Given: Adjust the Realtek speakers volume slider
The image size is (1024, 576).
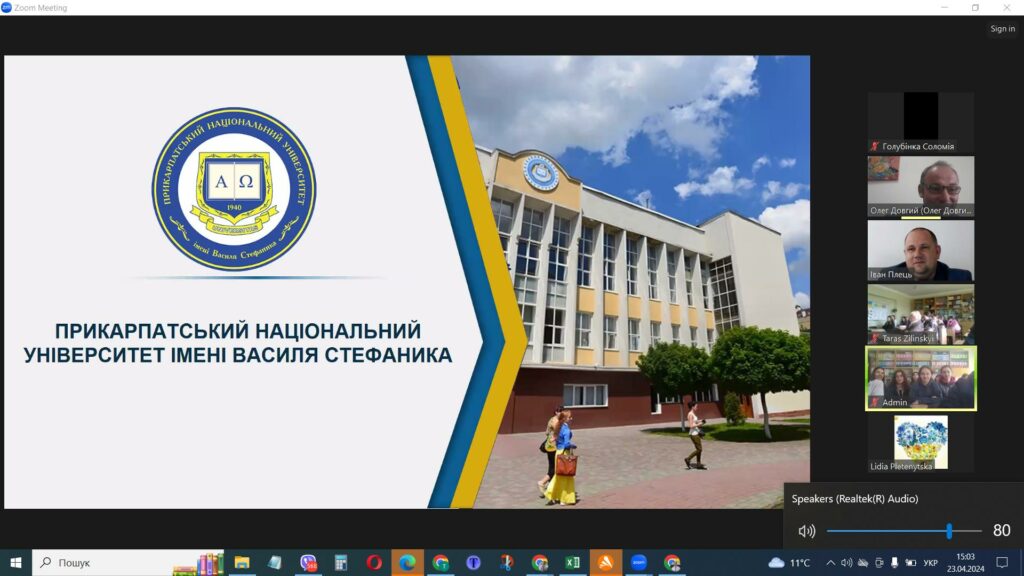Looking at the screenshot, I should click(948, 531).
